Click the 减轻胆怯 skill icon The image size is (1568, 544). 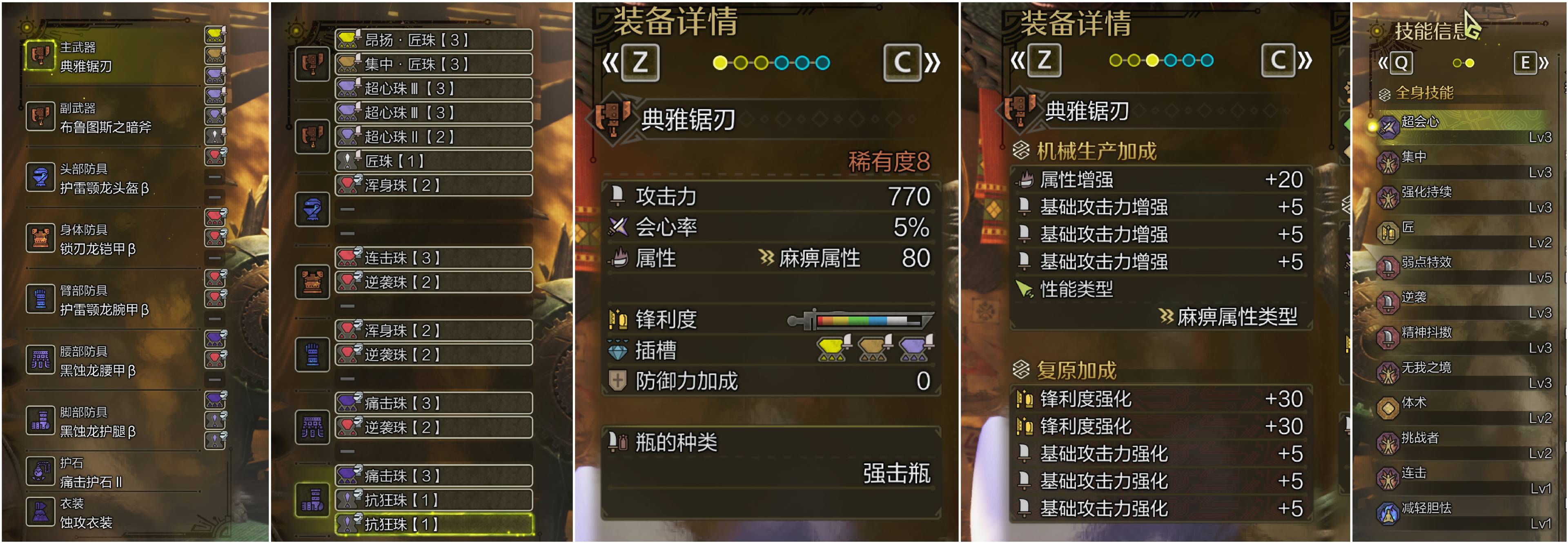pyautogui.click(x=1388, y=513)
